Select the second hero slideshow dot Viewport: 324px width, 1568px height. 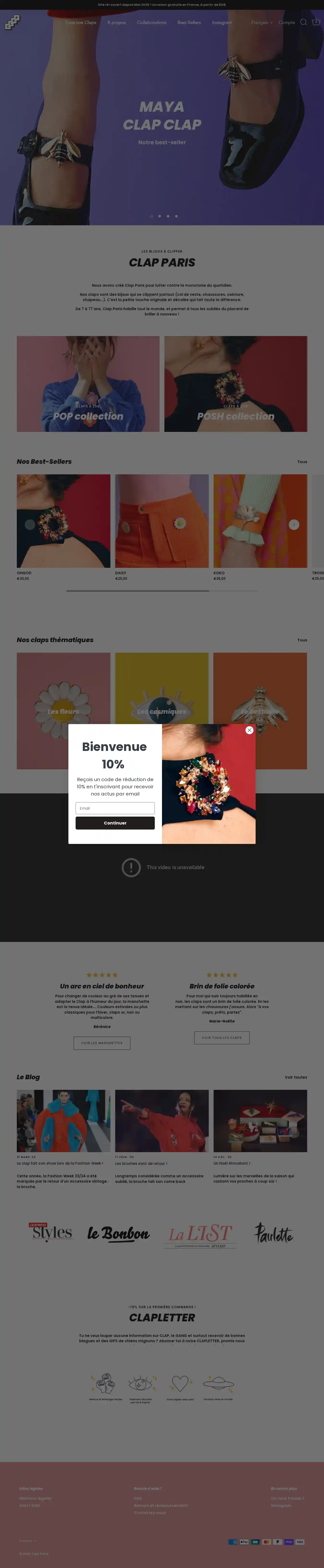160,216
